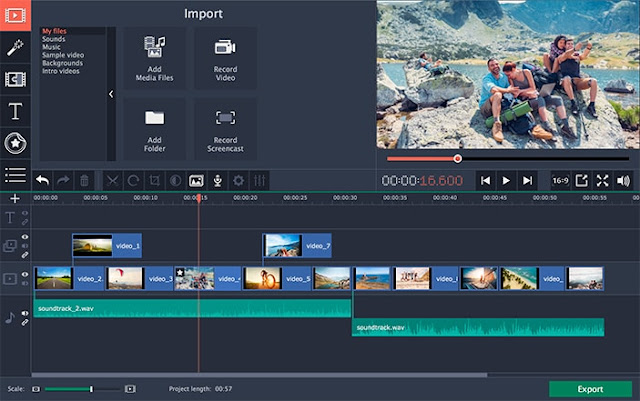Toggle visibility eye of the main video track
640x401 pixels.
click(25, 274)
